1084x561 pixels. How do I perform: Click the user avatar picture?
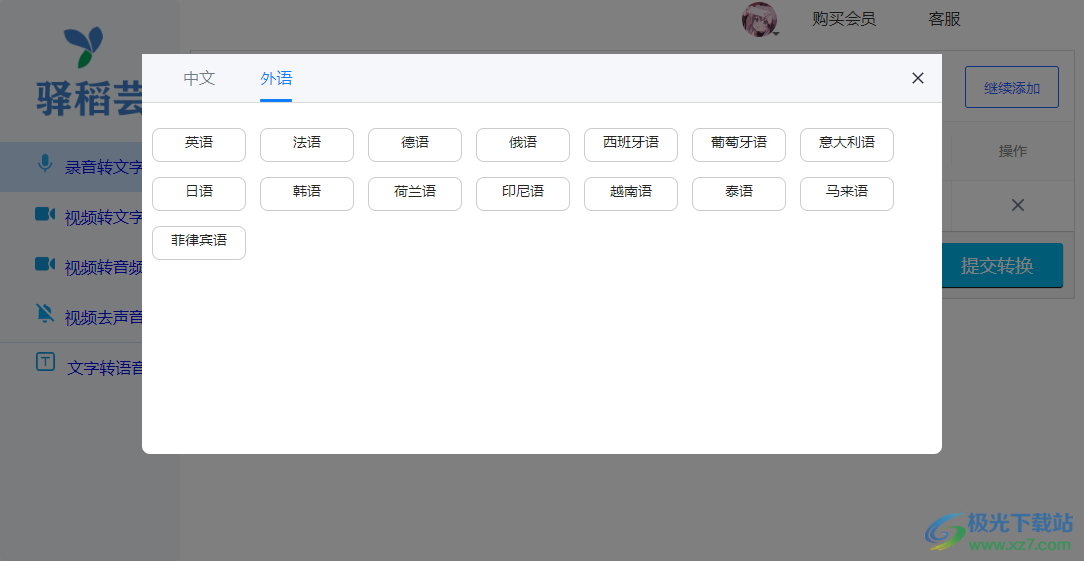(758, 19)
